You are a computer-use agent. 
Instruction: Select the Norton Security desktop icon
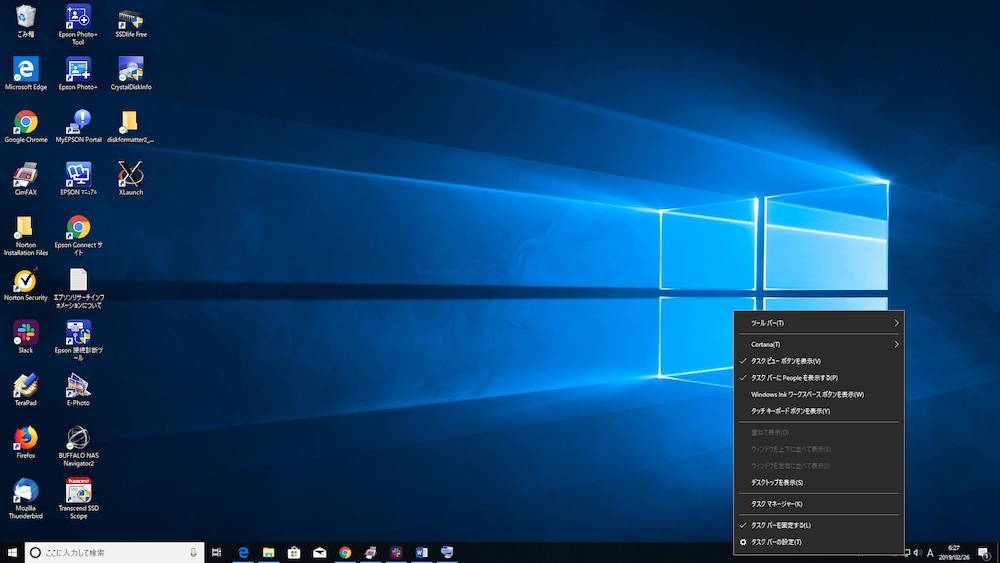(26, 284)
